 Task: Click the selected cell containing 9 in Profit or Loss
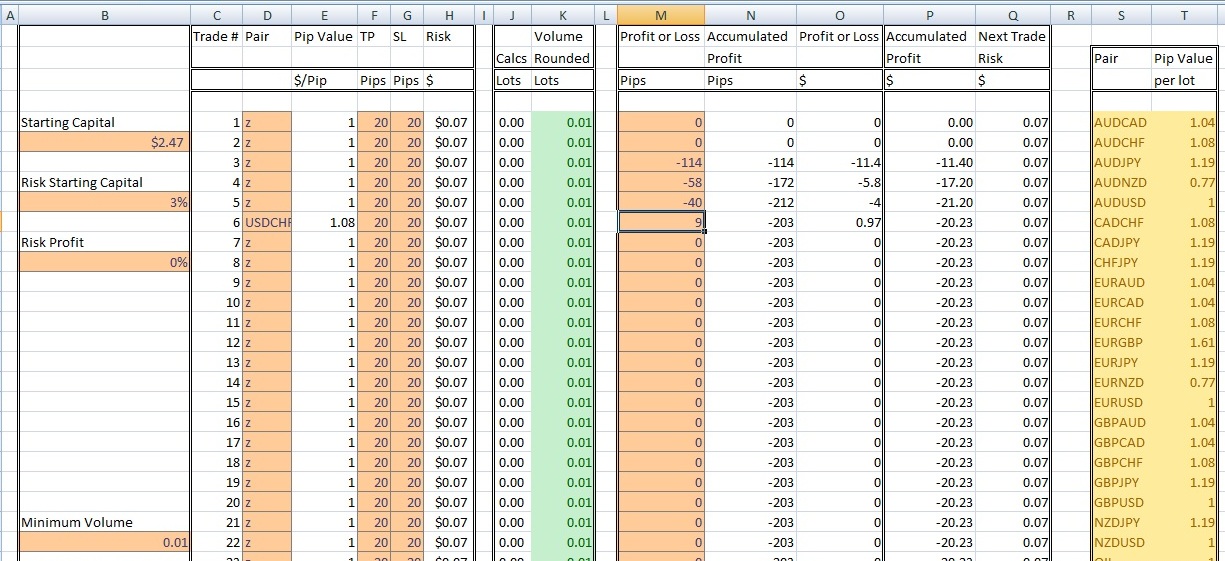(661, 222)
